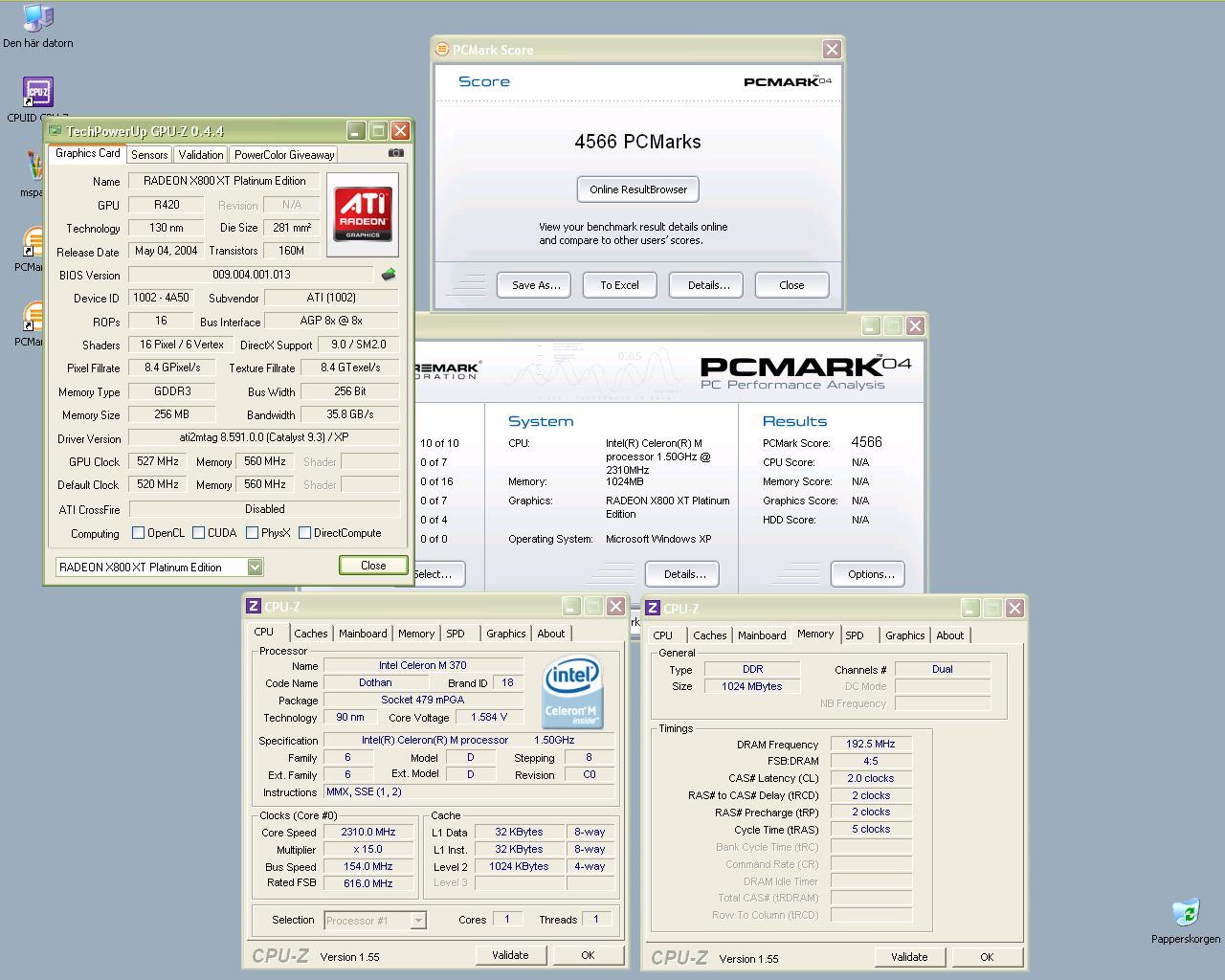Switch to the Sensors tab in GPU-Z

click(x=149, y=154)
